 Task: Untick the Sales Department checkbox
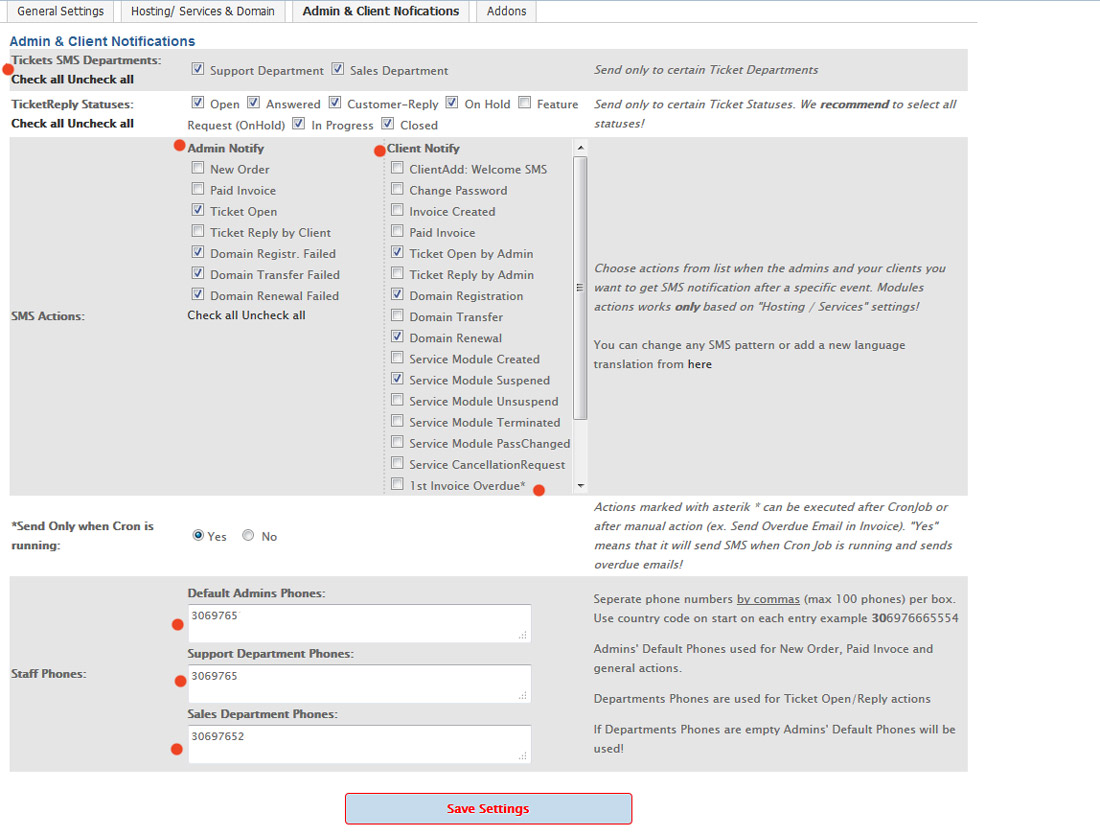pos(338,69)
